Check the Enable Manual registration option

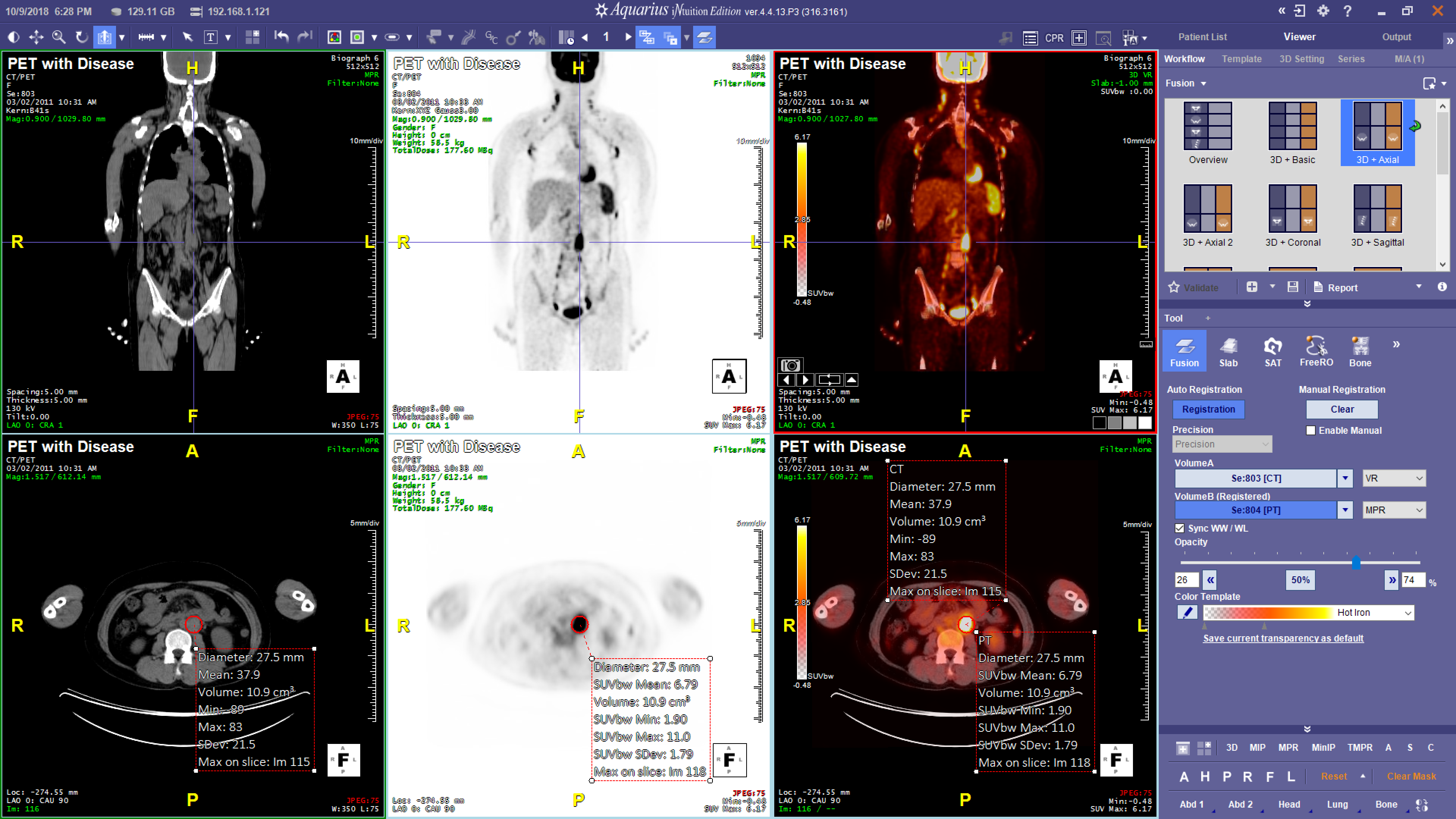[1311, 430]
